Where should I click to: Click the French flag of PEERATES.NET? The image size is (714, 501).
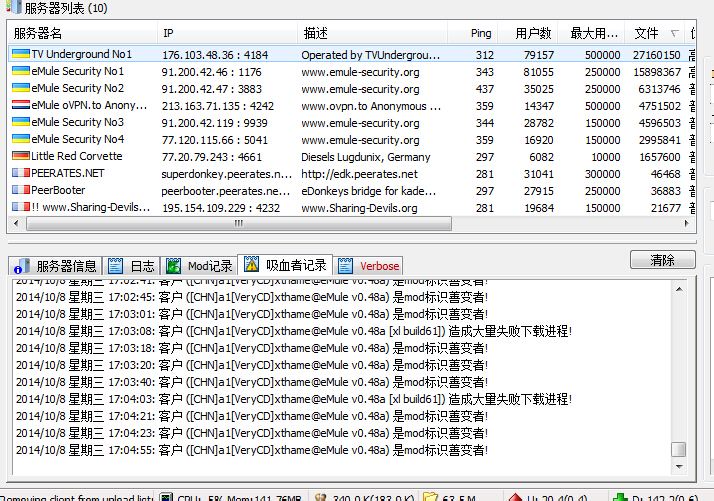[x=20, y=173]
